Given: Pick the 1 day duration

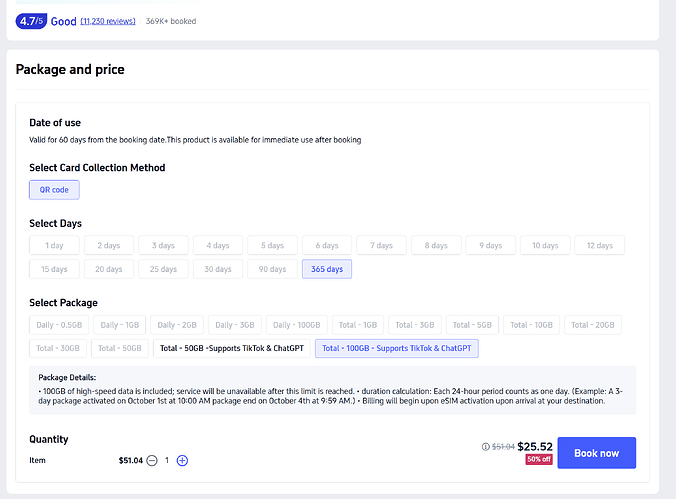Looking at the screenshot, I should pyautogui.click(x=54, y=245).
